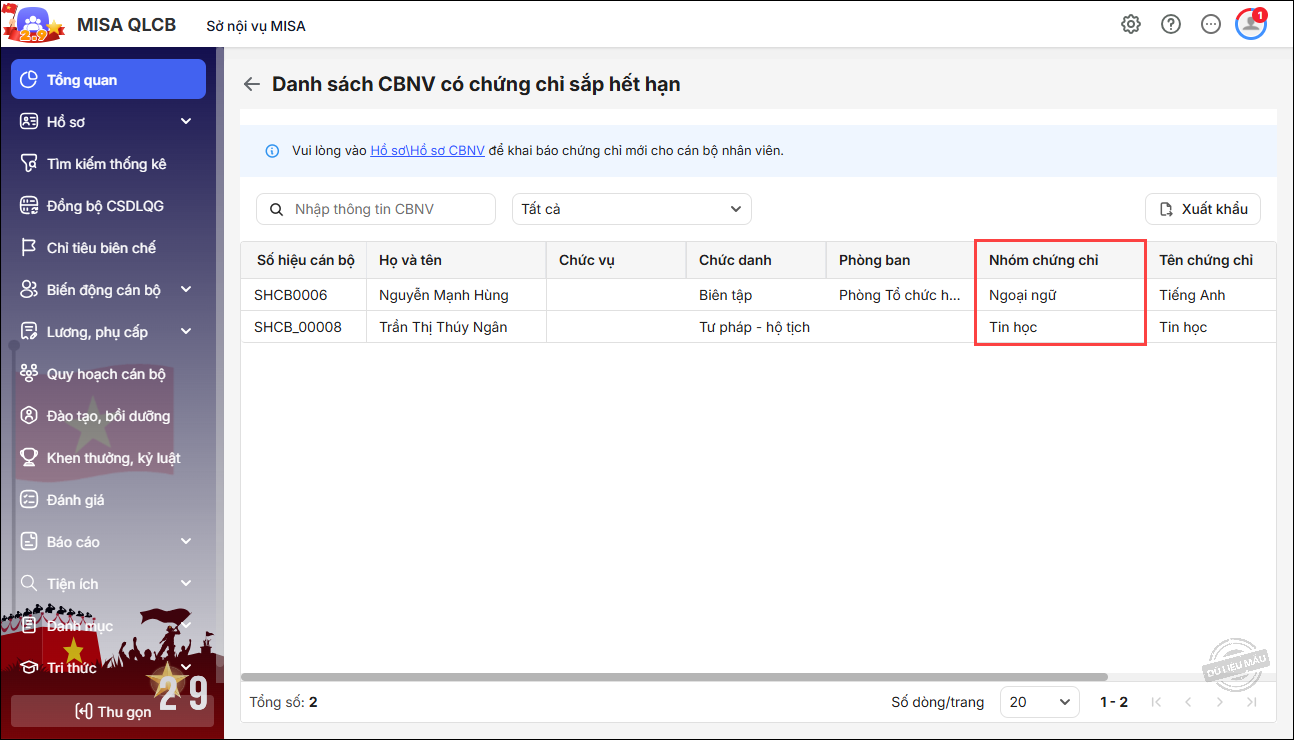Open Đào tạo, bồi dưỡng menu item
The width and height of the screenshot is (1294, 740).
coord(108,416)
